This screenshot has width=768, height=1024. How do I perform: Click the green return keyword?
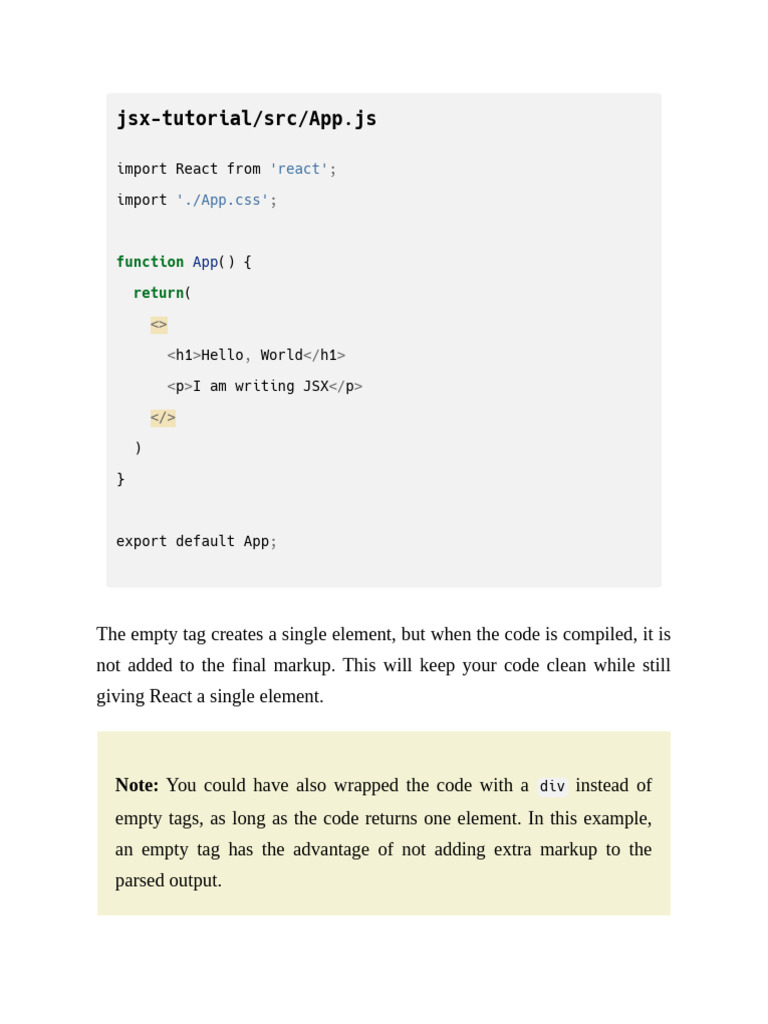pyautogui.click(x=158, y=293)
